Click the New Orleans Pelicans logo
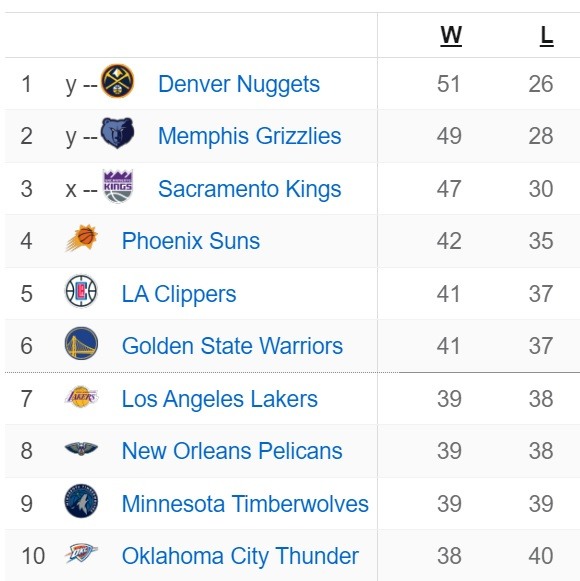 (x=82, y=449)
